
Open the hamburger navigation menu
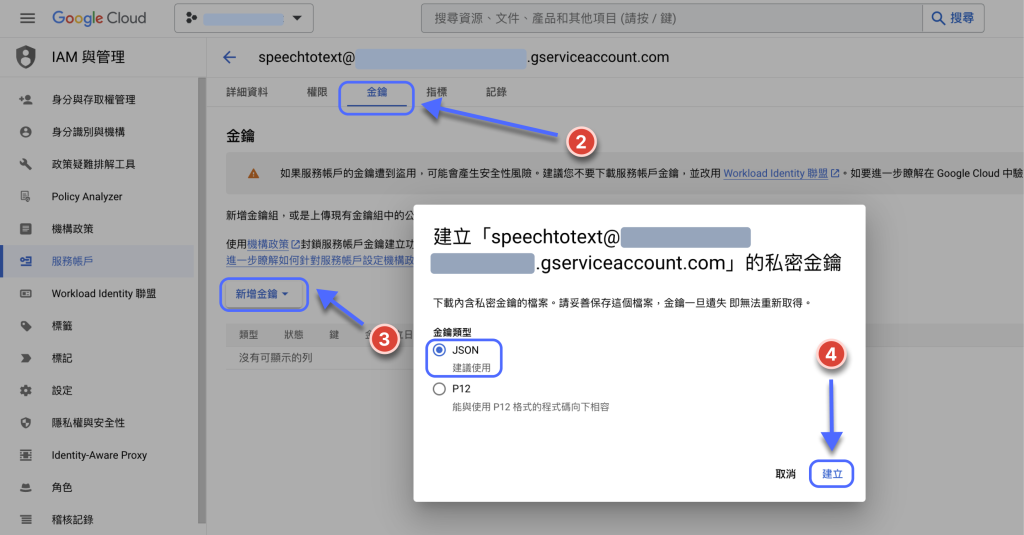[x=27, y=18]
